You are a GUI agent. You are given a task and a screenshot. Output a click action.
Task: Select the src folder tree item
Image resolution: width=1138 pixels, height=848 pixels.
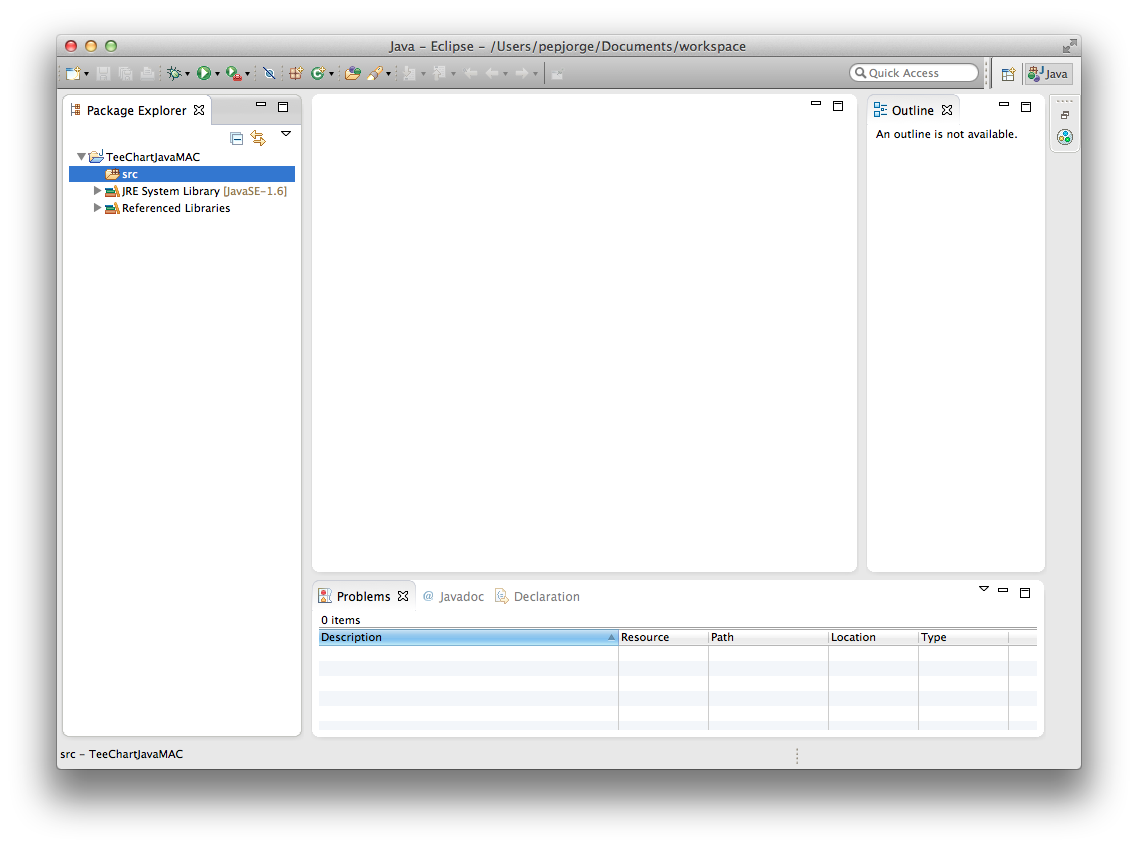click(x=181, y=174)
